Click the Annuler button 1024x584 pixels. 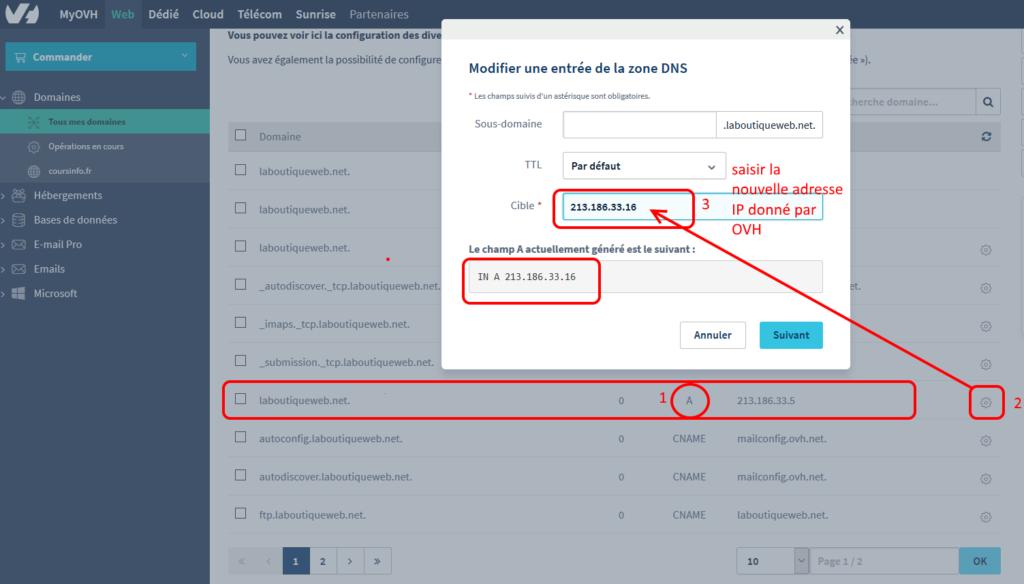pyautogui.click(x=712, y=335)
